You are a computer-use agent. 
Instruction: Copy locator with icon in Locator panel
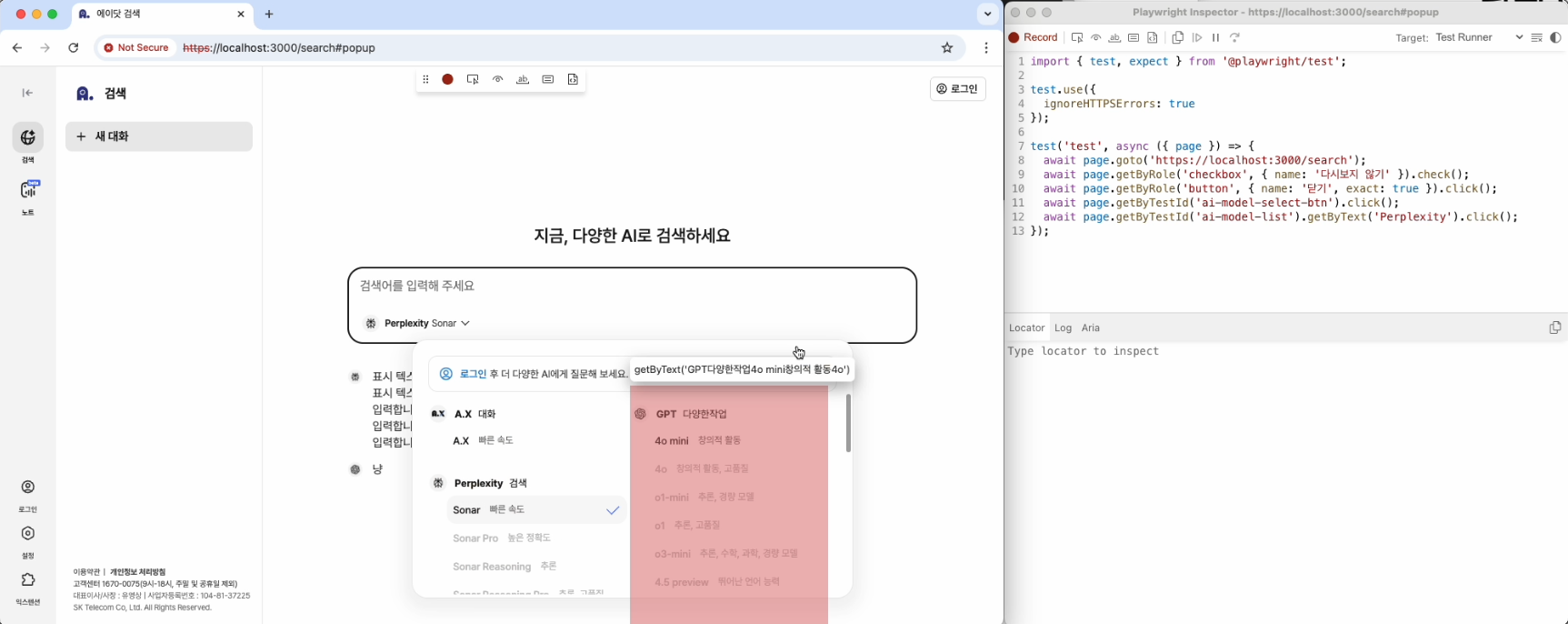coord(1555,327)
